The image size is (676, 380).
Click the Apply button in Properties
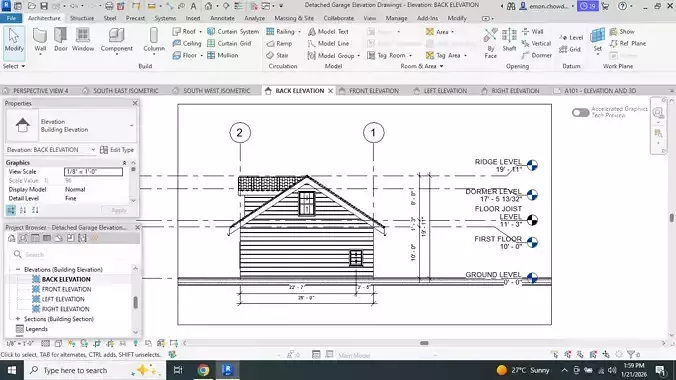pyautogui.click(x=119, y=210)
